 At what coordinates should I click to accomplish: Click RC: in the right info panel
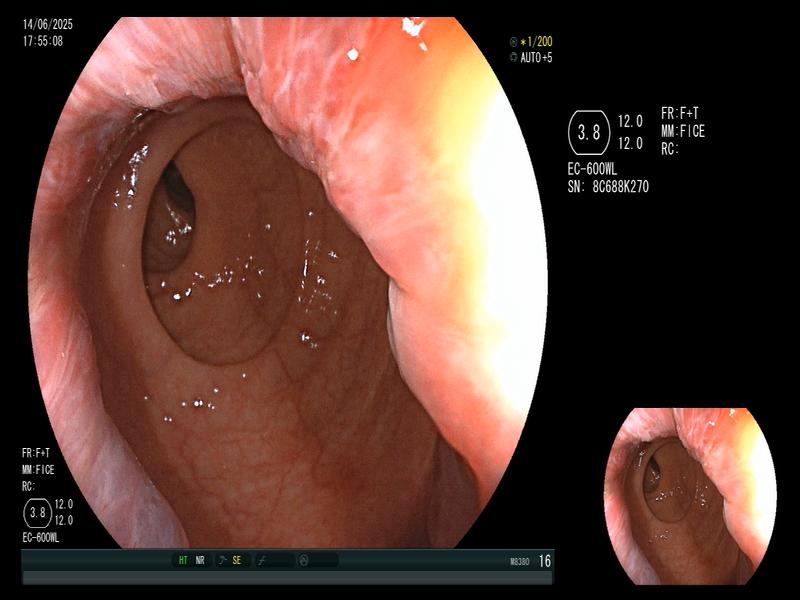670,149
